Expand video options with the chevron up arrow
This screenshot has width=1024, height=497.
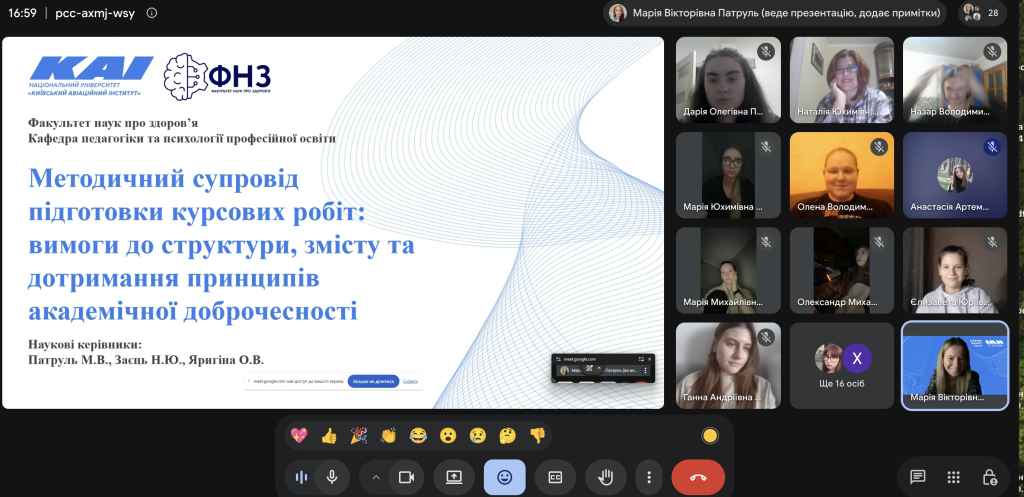pyautogui.click(x=376, y=477)
